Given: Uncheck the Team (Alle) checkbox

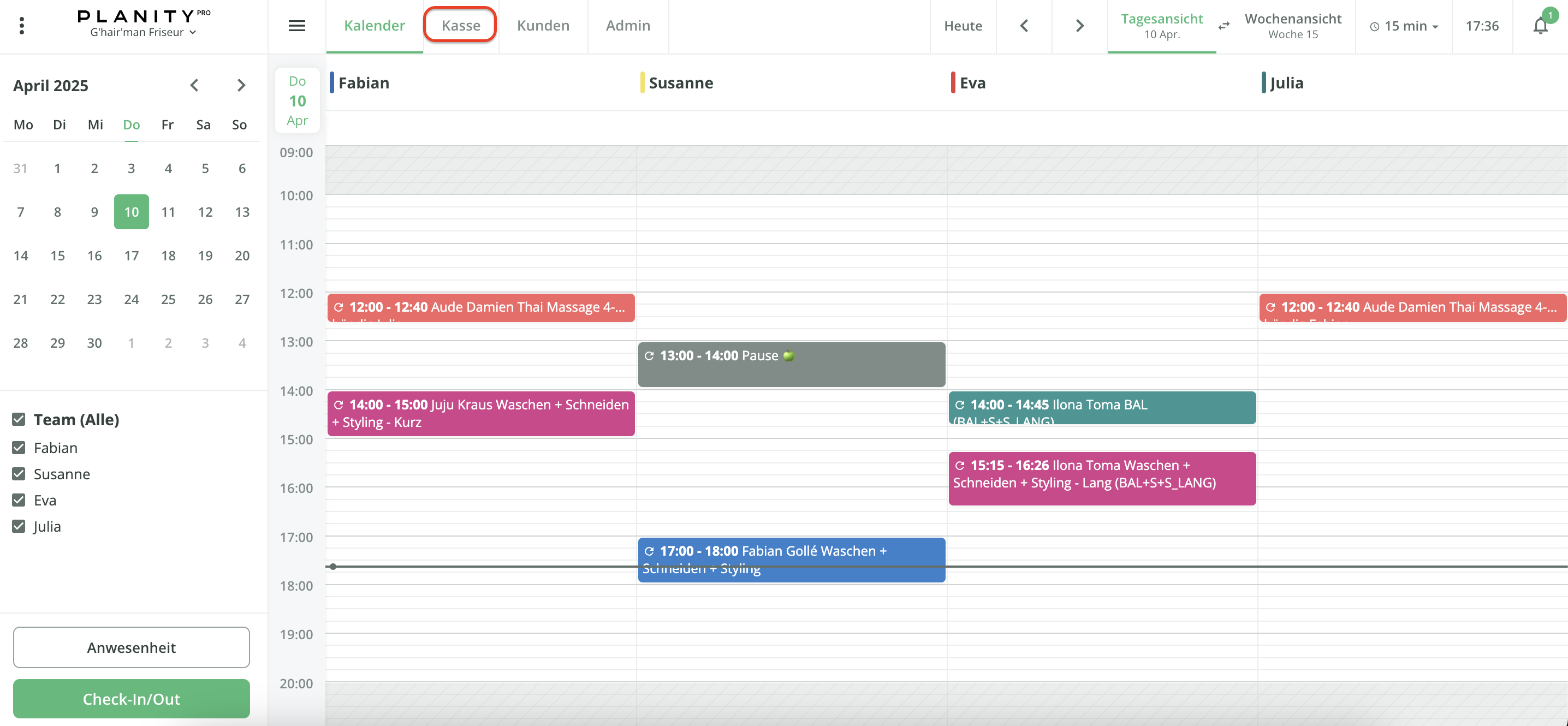Looking at the screenshot, I should coord(19,419).
